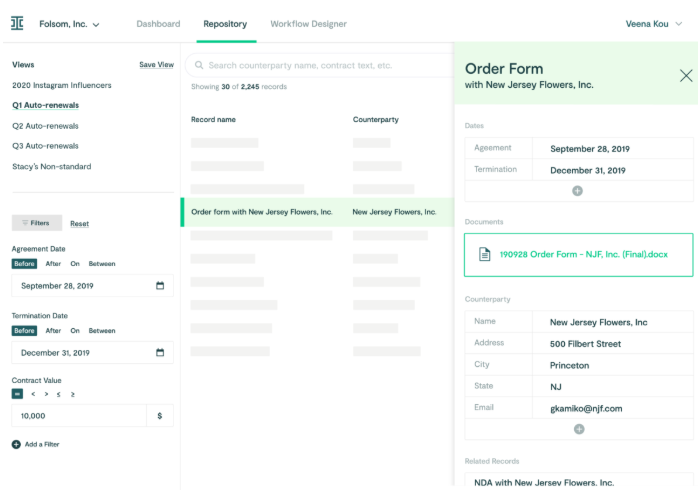Image resolution: width=698 pixels, height=495 pixels.
Task: Click the Save View link
Action: (x=156, y=65)
